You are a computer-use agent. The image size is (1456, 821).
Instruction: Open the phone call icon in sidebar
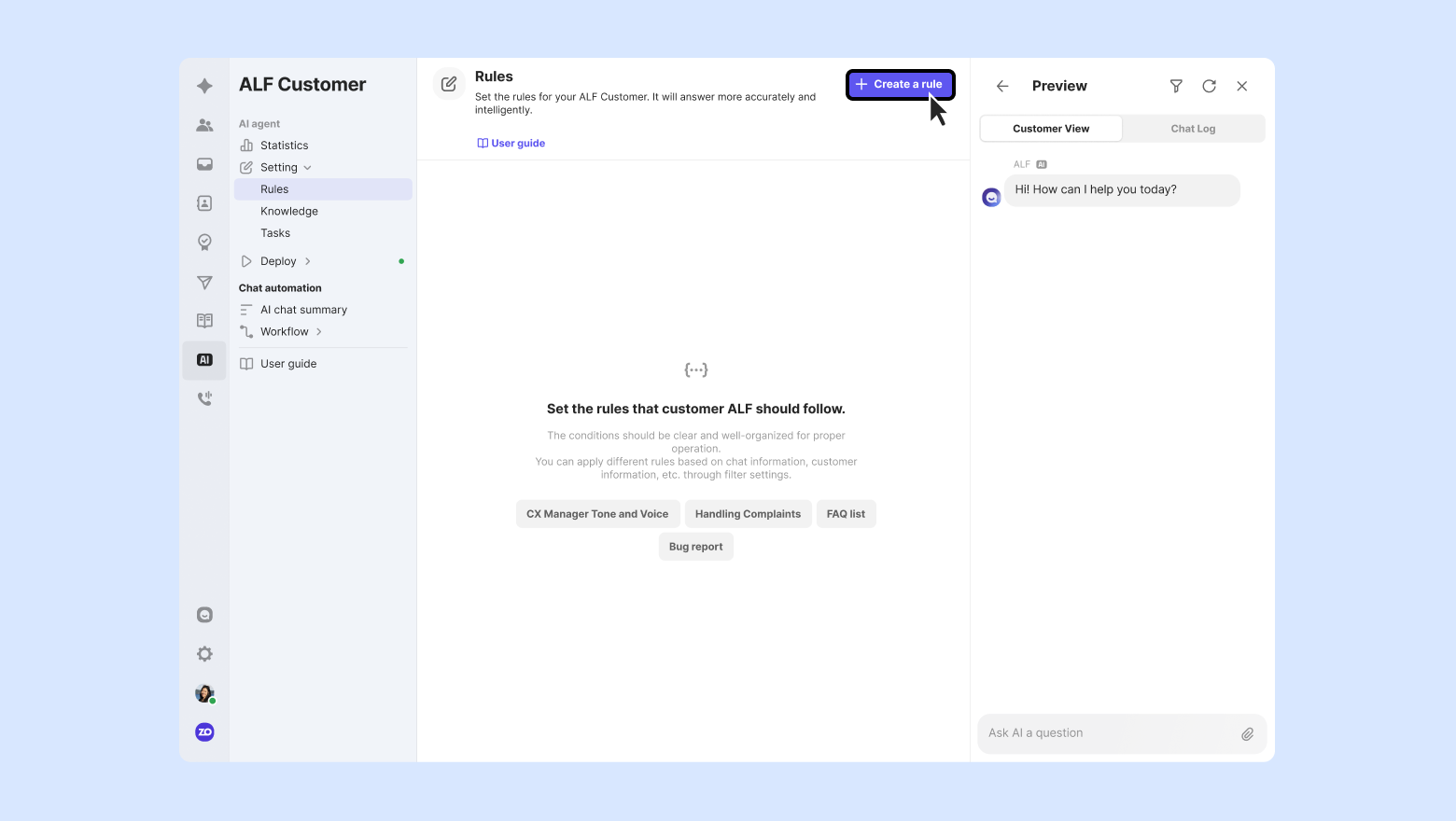click(x=204, y=399)
